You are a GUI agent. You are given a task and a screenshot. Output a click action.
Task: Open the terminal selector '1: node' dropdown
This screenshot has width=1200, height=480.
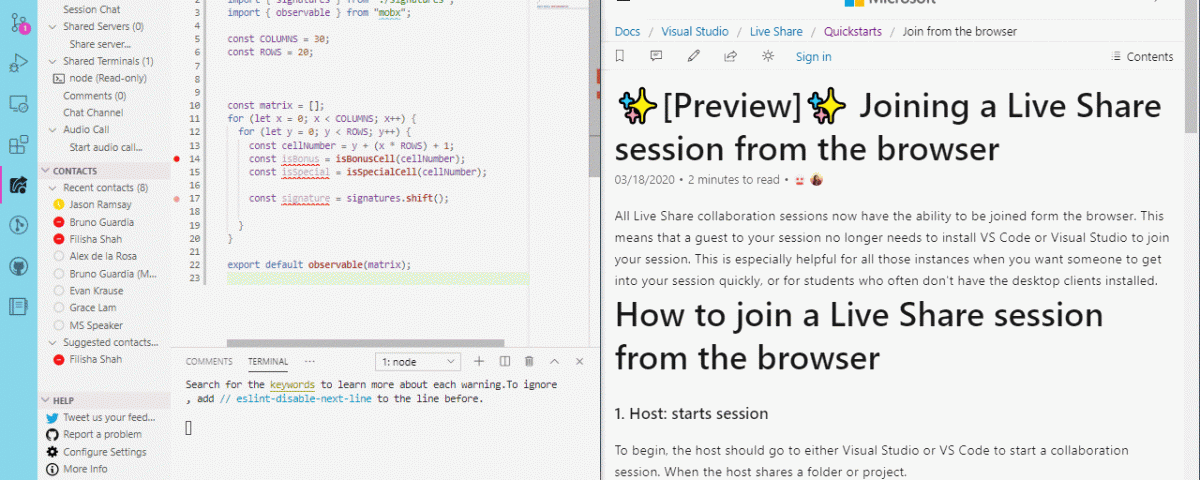point(418,361)
